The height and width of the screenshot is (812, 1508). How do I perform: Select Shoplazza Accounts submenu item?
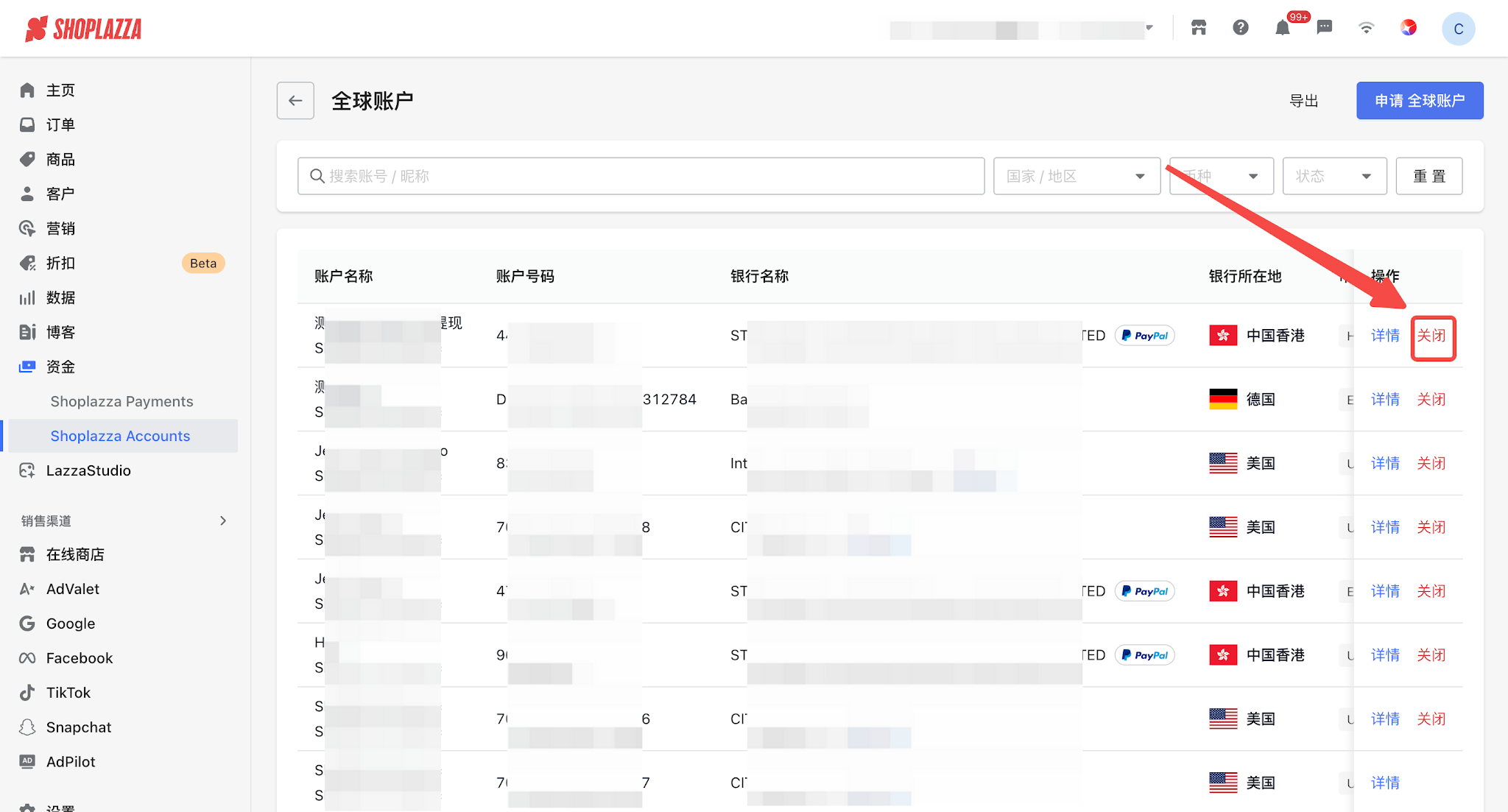pyautogui.click(x=121, y=436)
